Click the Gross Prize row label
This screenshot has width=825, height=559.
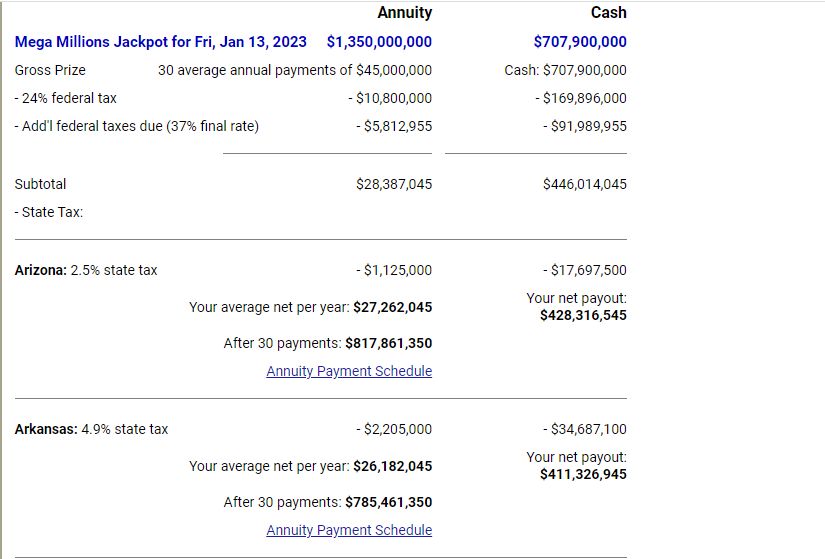pyautogui.click(x=50, y=70)
